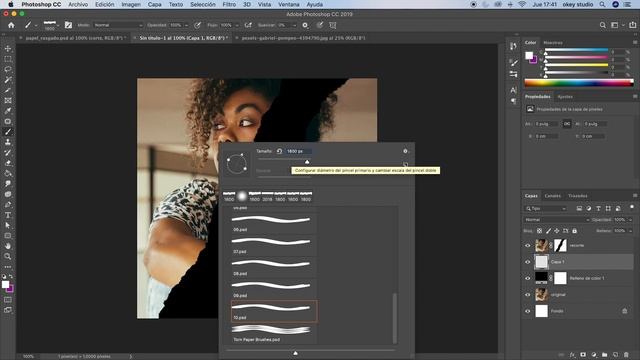Delete layer trash icon
Screen dimensions: 640x360
[626, 355]
